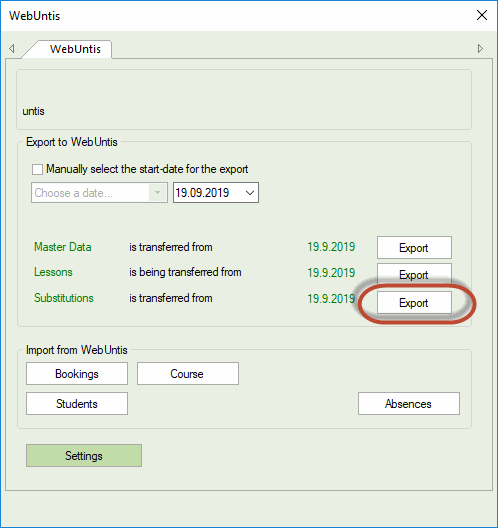The image size is (498, 528).
Task: Export the Substitutions
Action: 414,303
